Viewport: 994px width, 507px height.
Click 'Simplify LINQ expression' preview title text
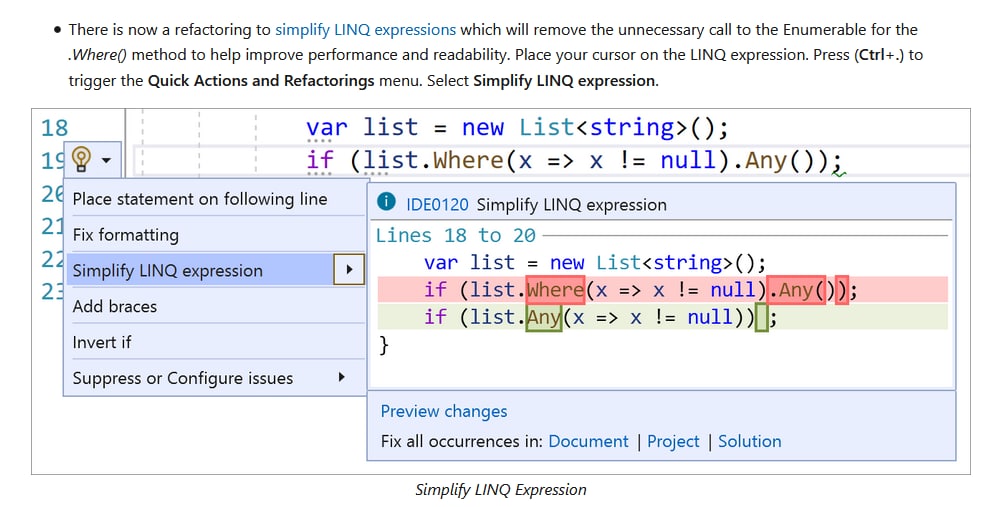tap(571, 205)
